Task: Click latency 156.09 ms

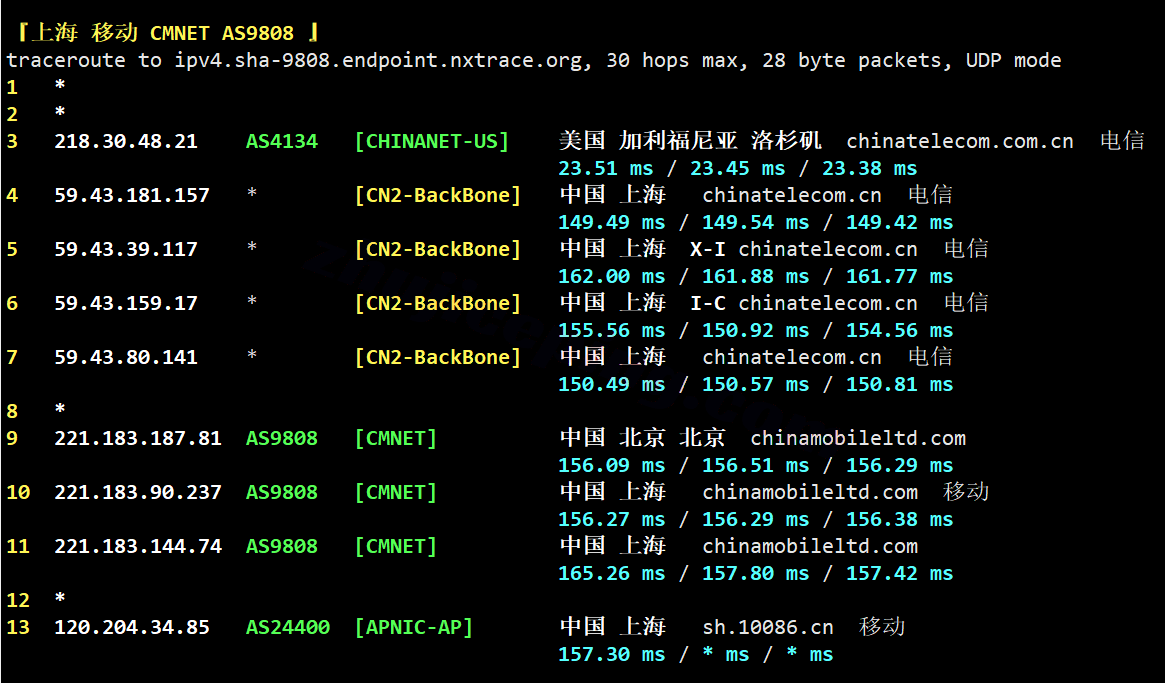Action: pyautogui.click(x=611, y=465)
